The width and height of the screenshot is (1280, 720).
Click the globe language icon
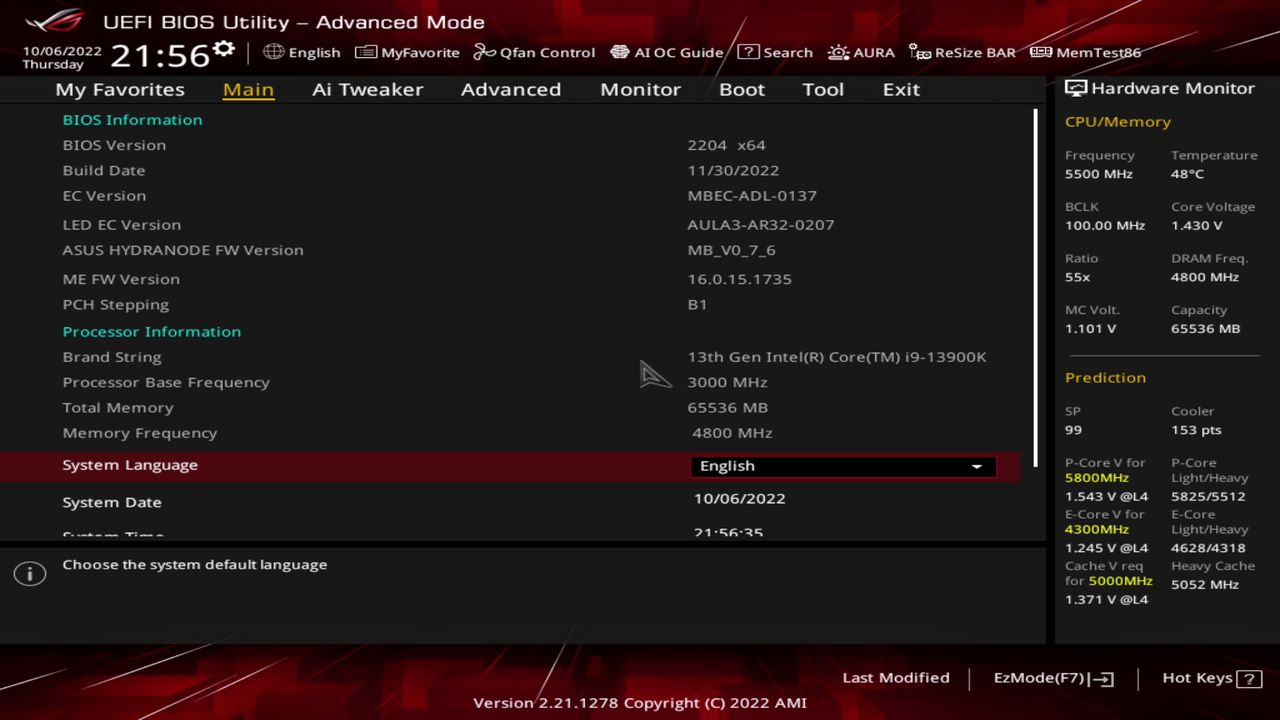point(274,52)
